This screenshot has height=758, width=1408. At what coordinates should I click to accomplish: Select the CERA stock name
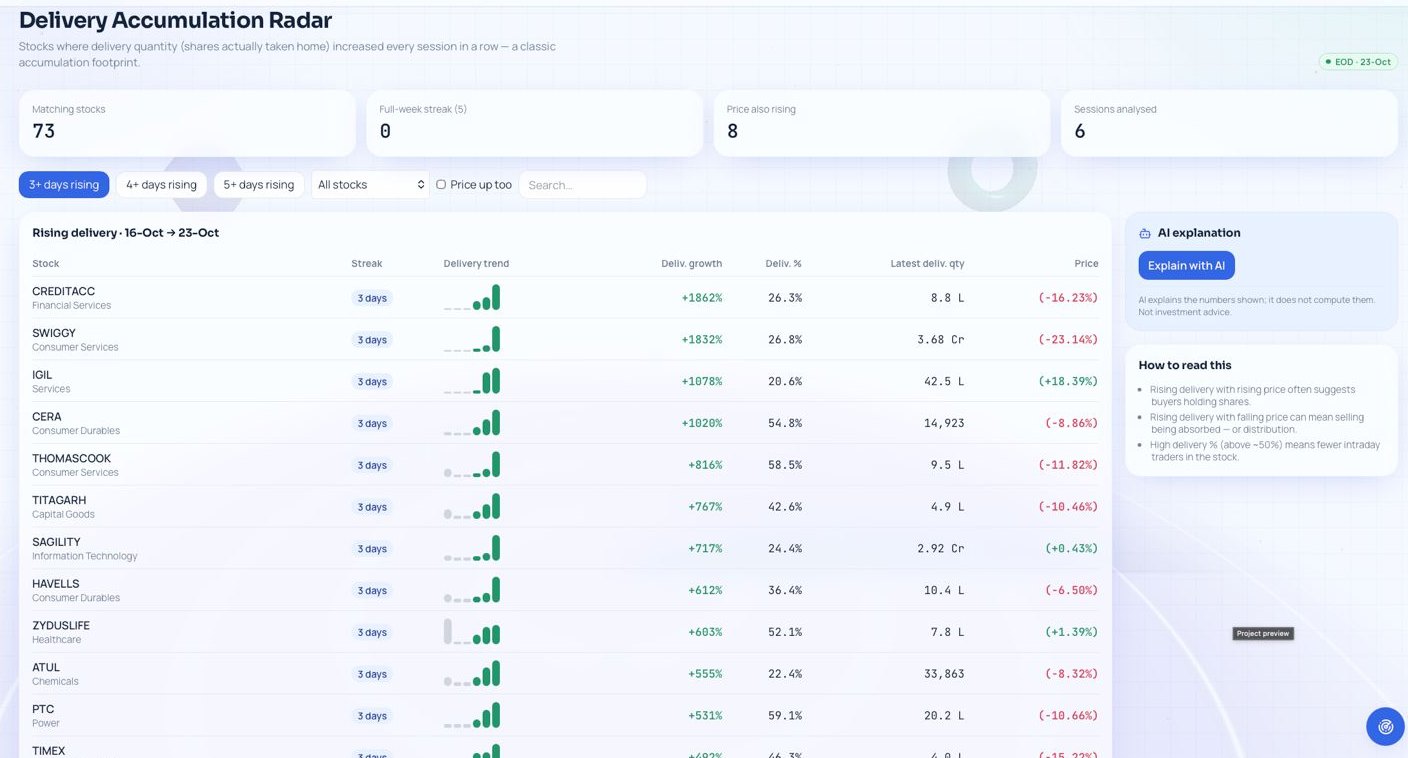(46, 417)
